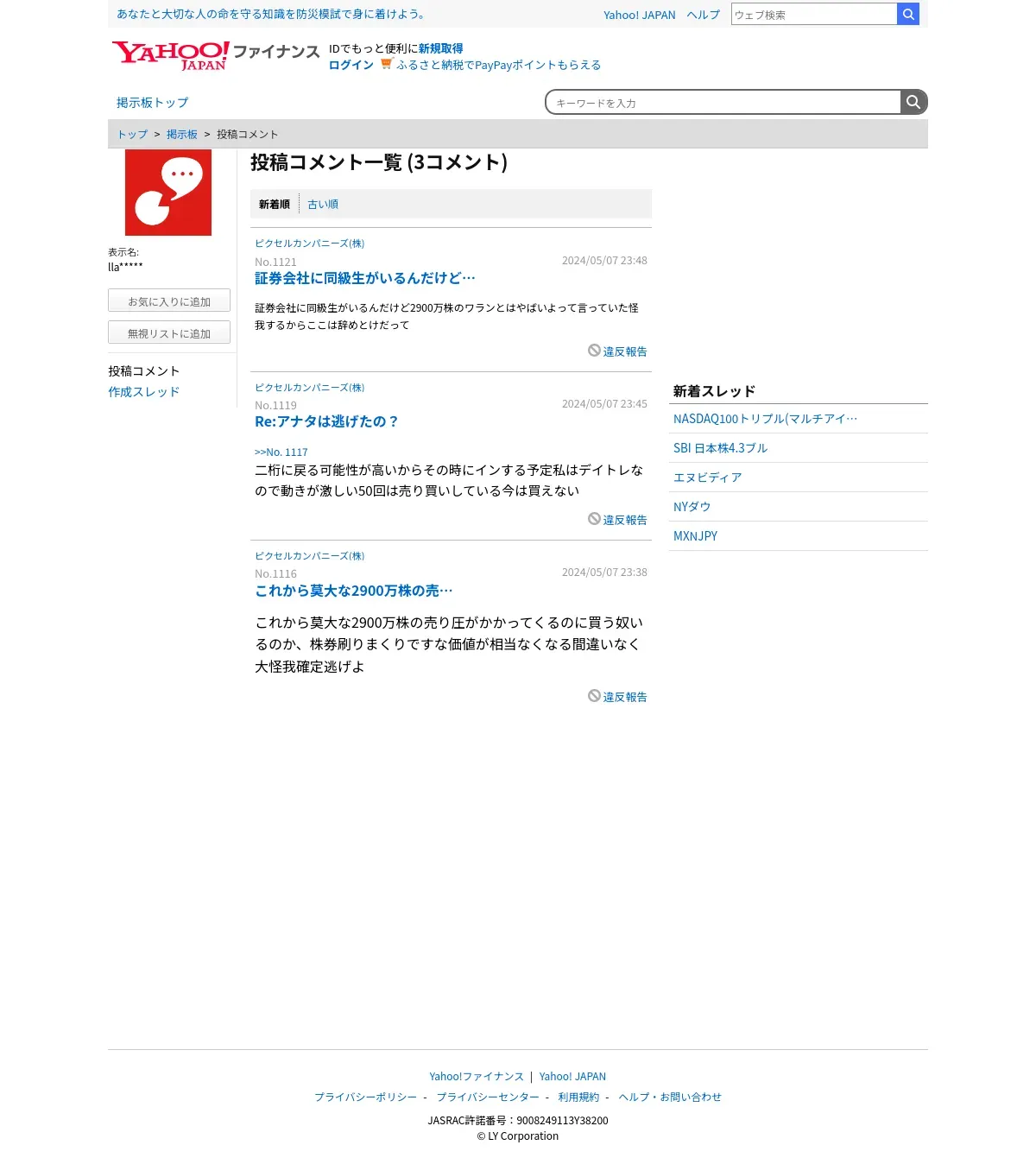The width and height of the screenshot is (1036, 1164).
Task: Click the post number No.1119
Action: [x=275, y=406]
